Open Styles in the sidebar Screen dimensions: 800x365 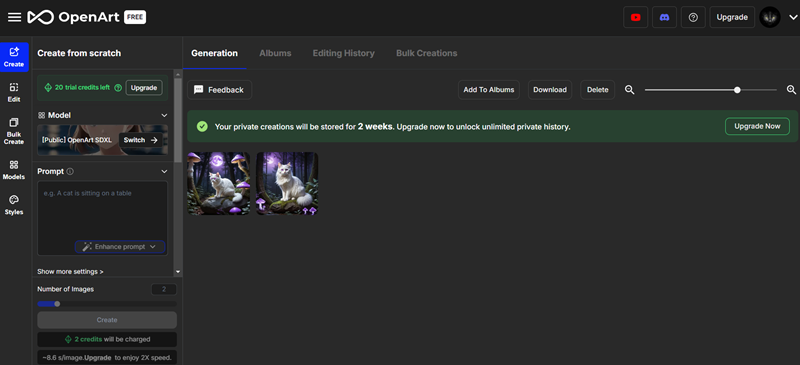pos(14,205)
